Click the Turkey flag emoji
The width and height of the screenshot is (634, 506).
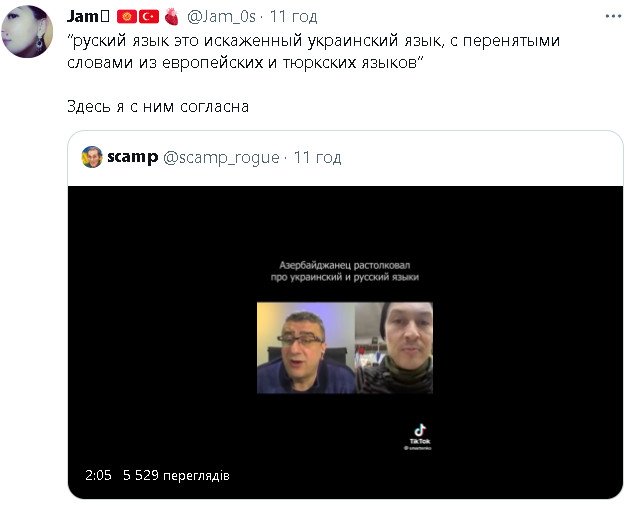tap(149, 17)
